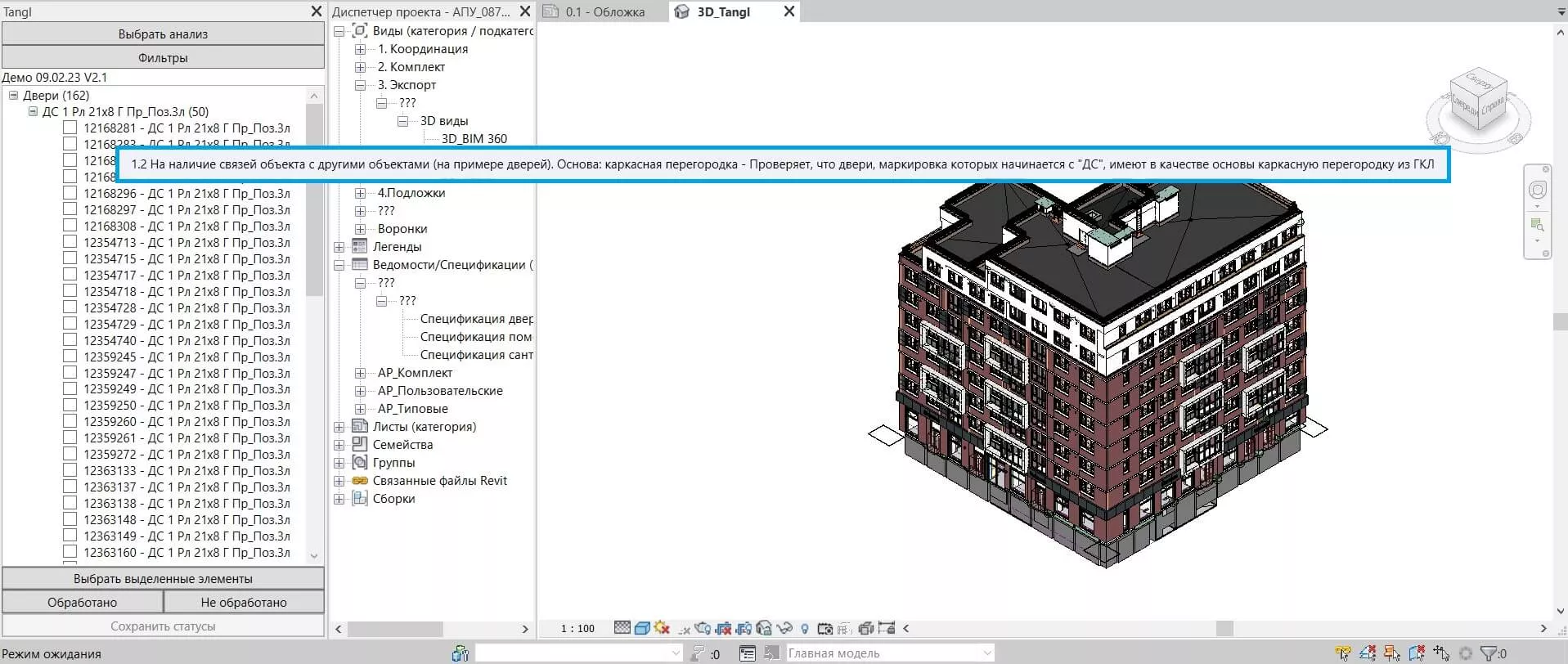Image resolution: width=1568 pixels, height=664 pixels.
Task: Open the Главная модель dropdown
Action: pos(987,653)
